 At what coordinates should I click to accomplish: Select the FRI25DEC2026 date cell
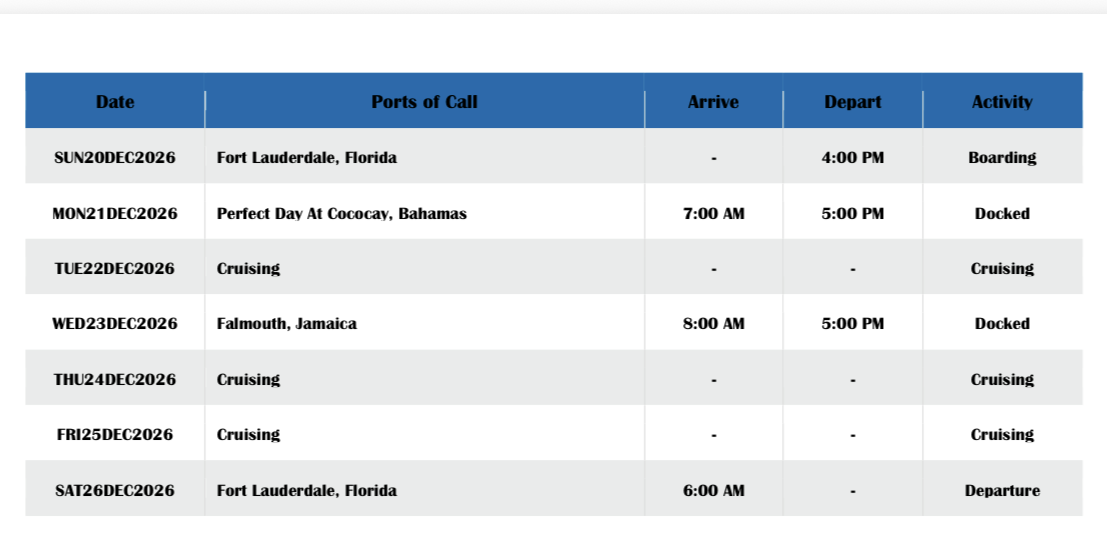point(115,435)
